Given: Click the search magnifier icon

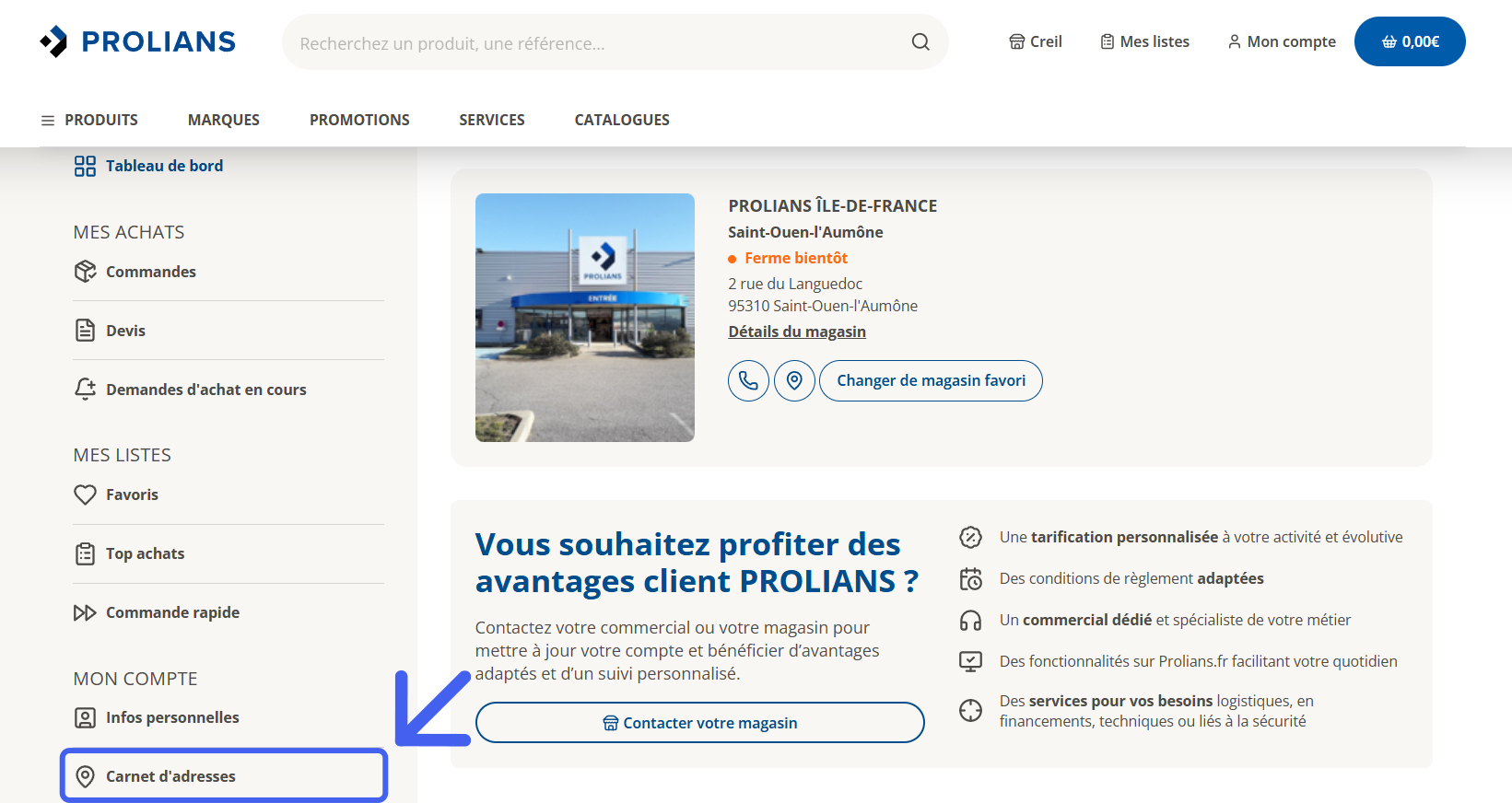Looking at the screenshot, I should [x=920, y=41].
